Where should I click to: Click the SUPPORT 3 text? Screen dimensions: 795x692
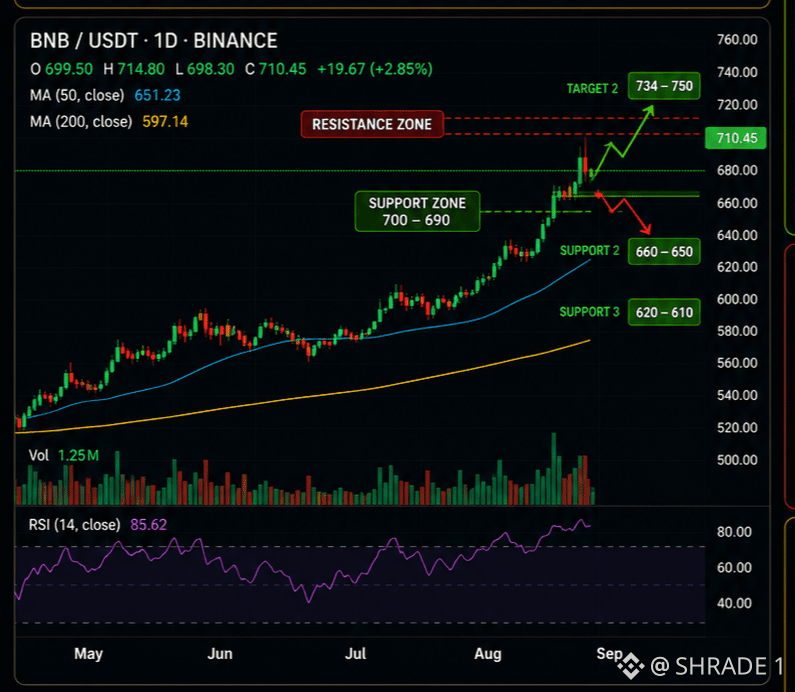[590, 312]
